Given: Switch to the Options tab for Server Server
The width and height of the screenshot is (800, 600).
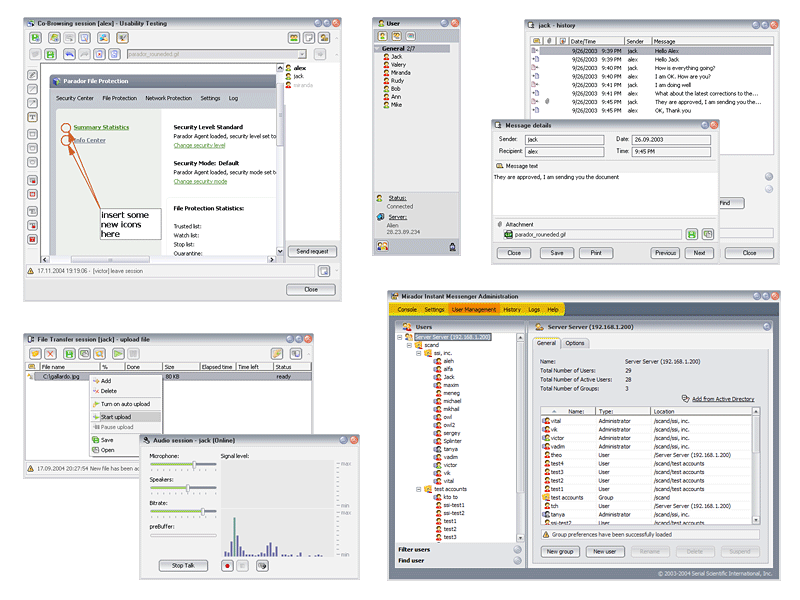Looking at the screenshot, I should 575,343.
